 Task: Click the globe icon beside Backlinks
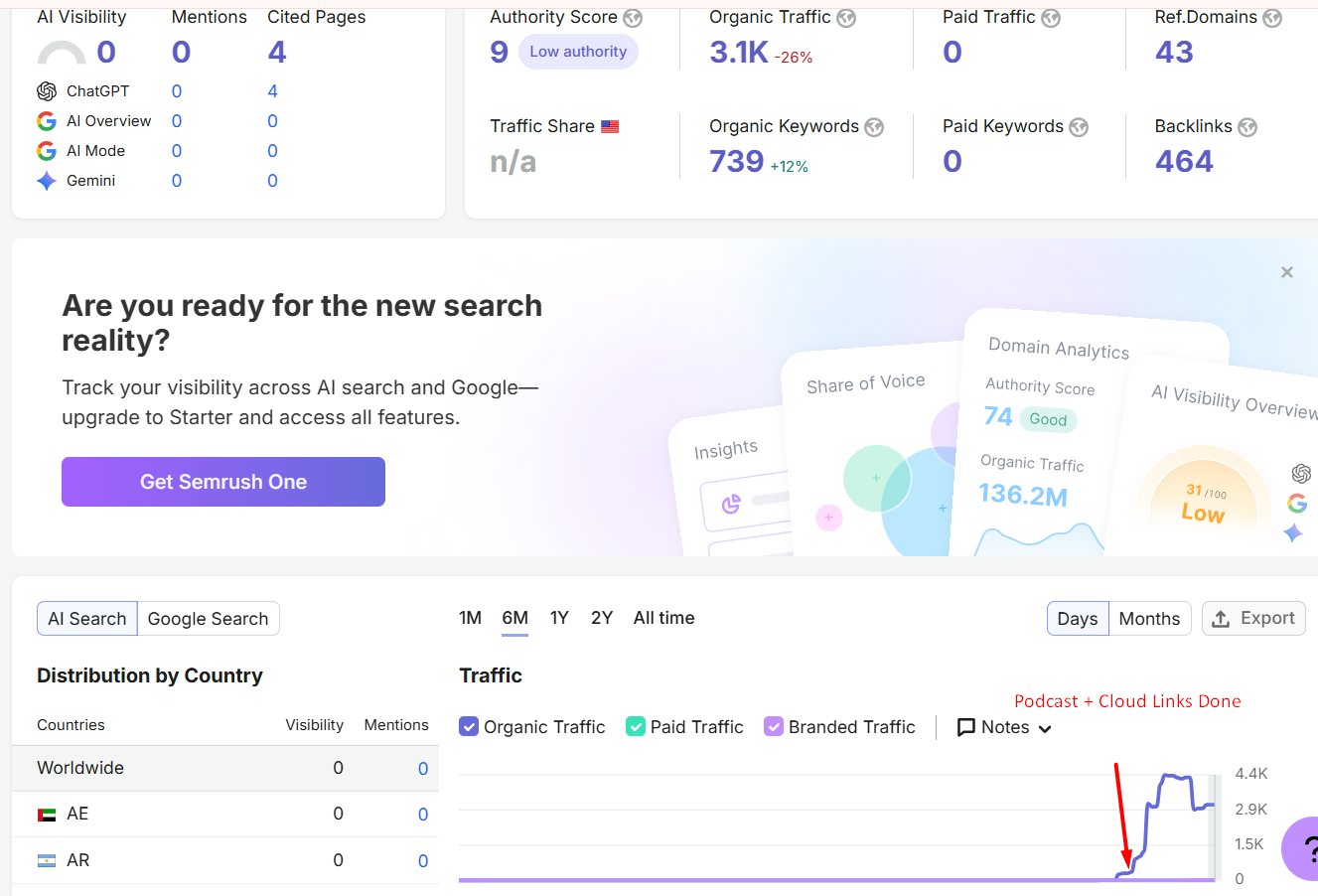tap(1247, 127)
